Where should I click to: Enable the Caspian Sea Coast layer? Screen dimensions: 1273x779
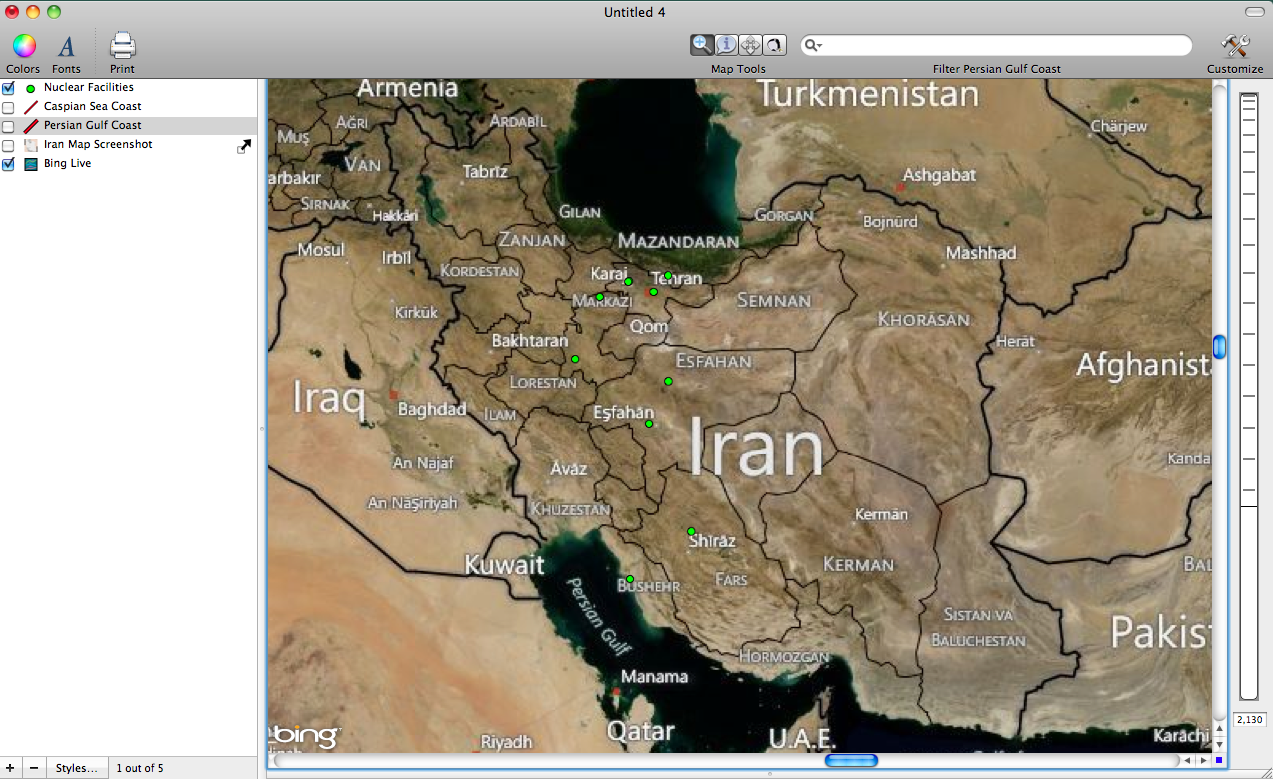[9, 107]
